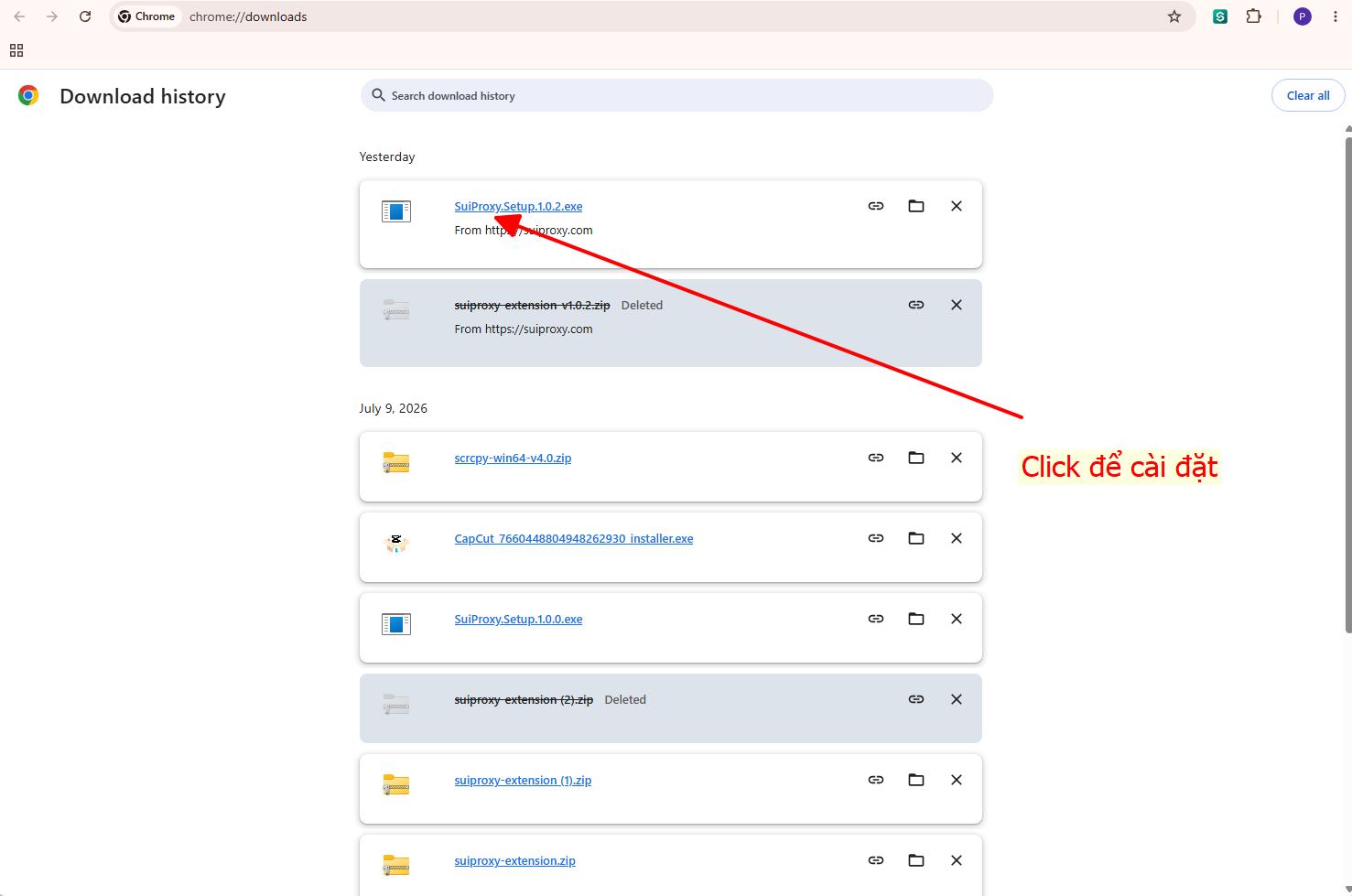Open the green S extension icon
The width and height of the screenshot is (1352, 896).
click(1220, 16)
